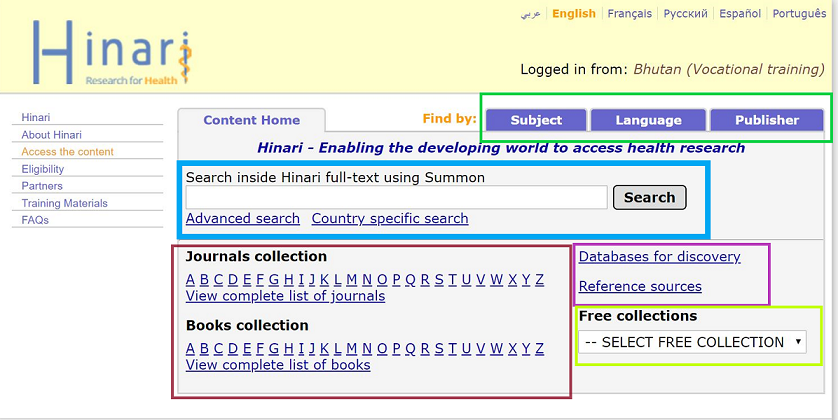The image size is (838, 420).
Task: Open About Hinari in the sidebar
Action: (51, 135)
